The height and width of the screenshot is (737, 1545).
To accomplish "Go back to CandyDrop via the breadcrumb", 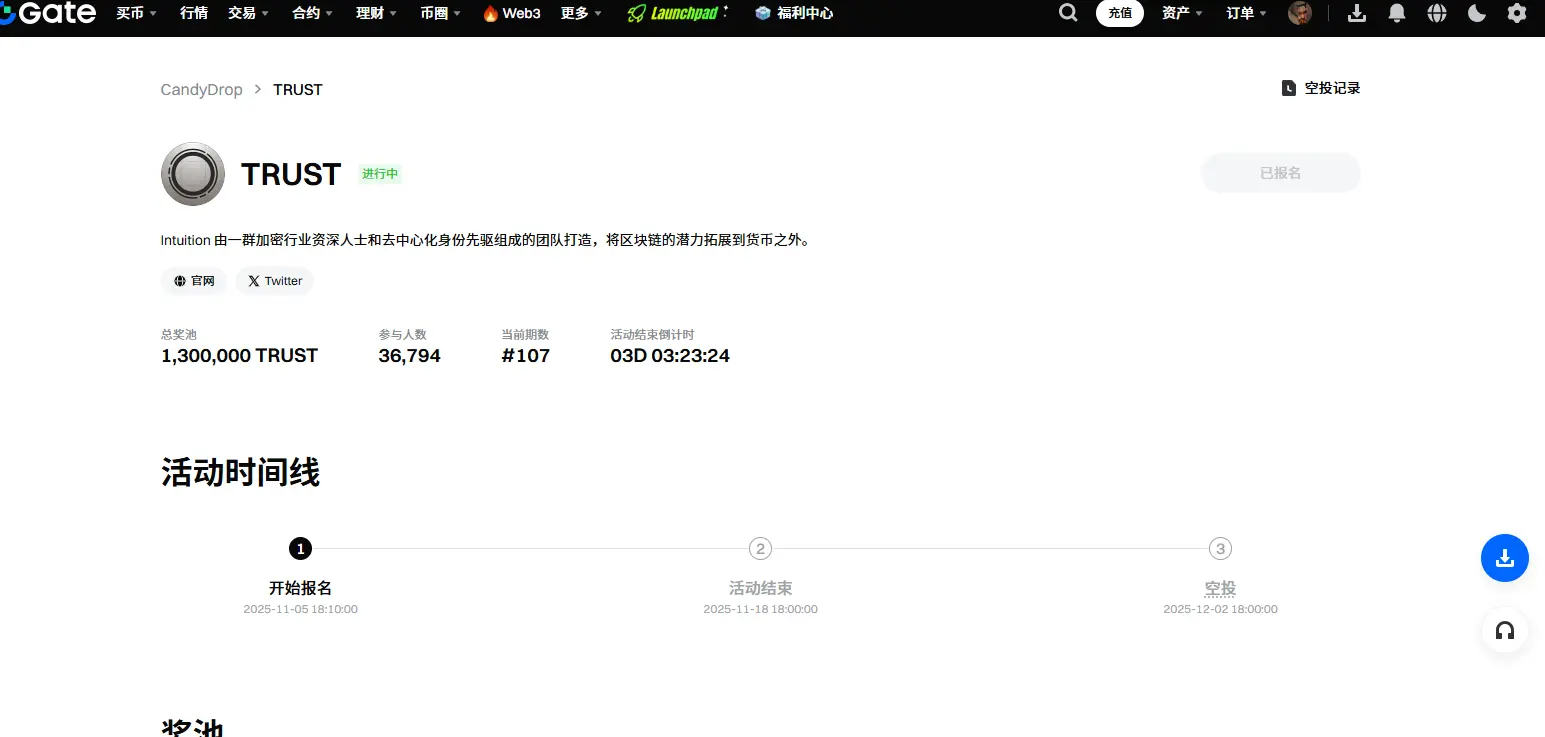I will 202,90.
